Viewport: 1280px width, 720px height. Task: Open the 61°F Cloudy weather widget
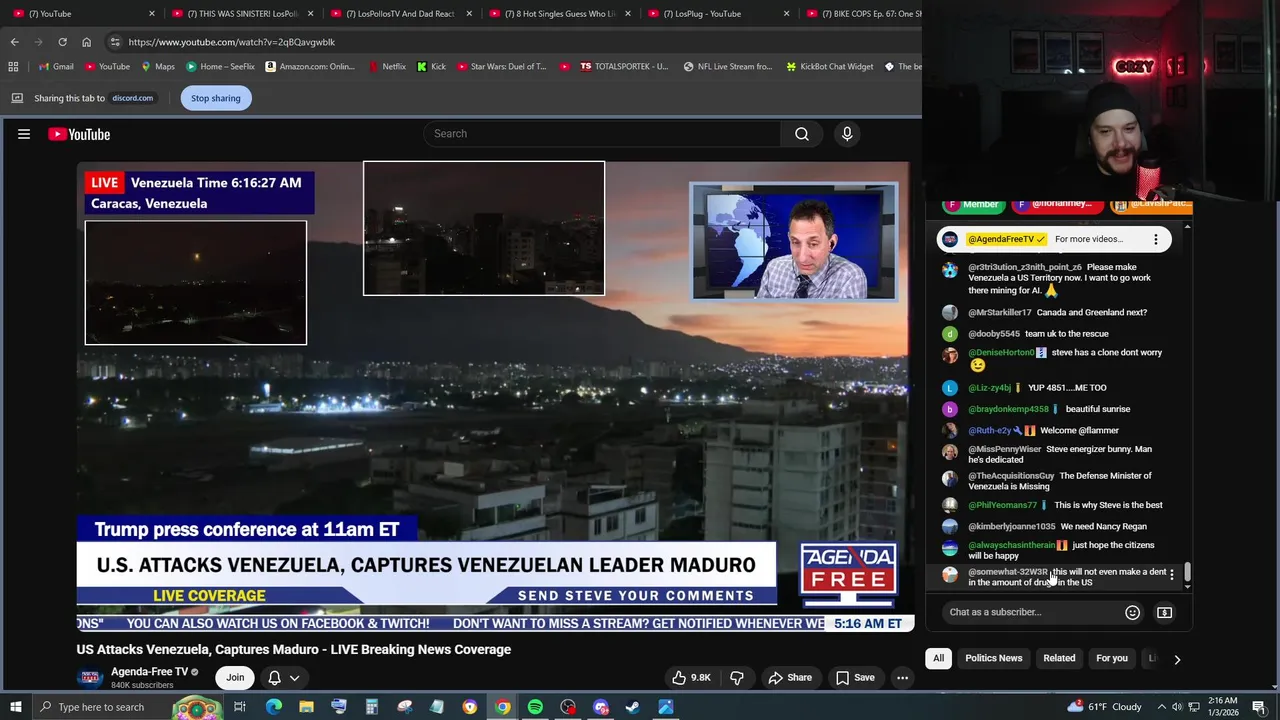(x=1107, y=707)
